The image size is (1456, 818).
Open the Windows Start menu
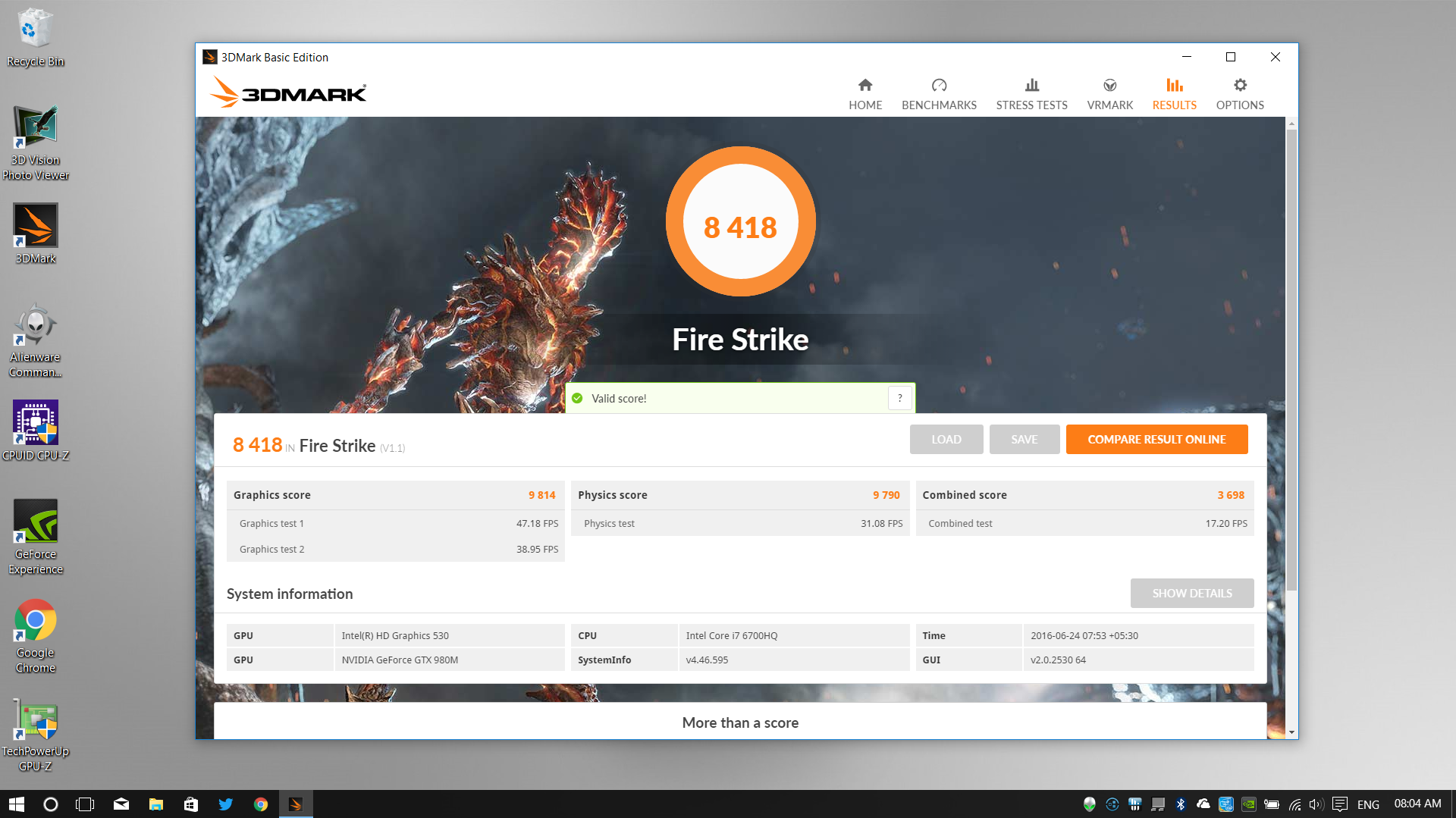[17, 804]
